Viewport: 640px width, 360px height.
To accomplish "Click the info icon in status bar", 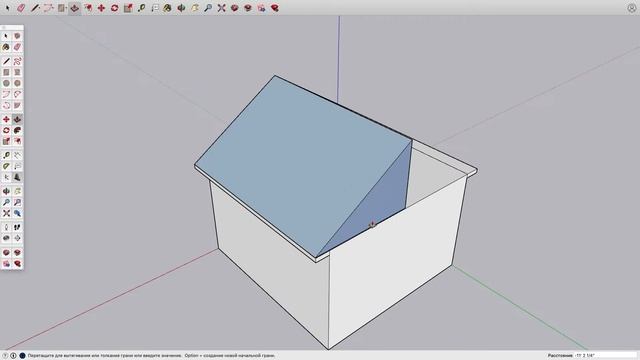I will pyautogui.click(x=13, y=356).
